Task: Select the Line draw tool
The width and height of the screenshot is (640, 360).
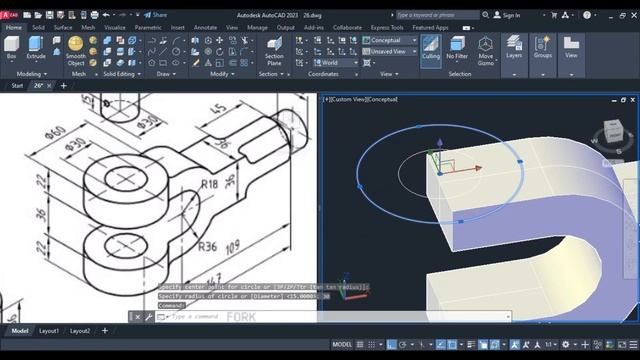Action: tap(163, 51)
